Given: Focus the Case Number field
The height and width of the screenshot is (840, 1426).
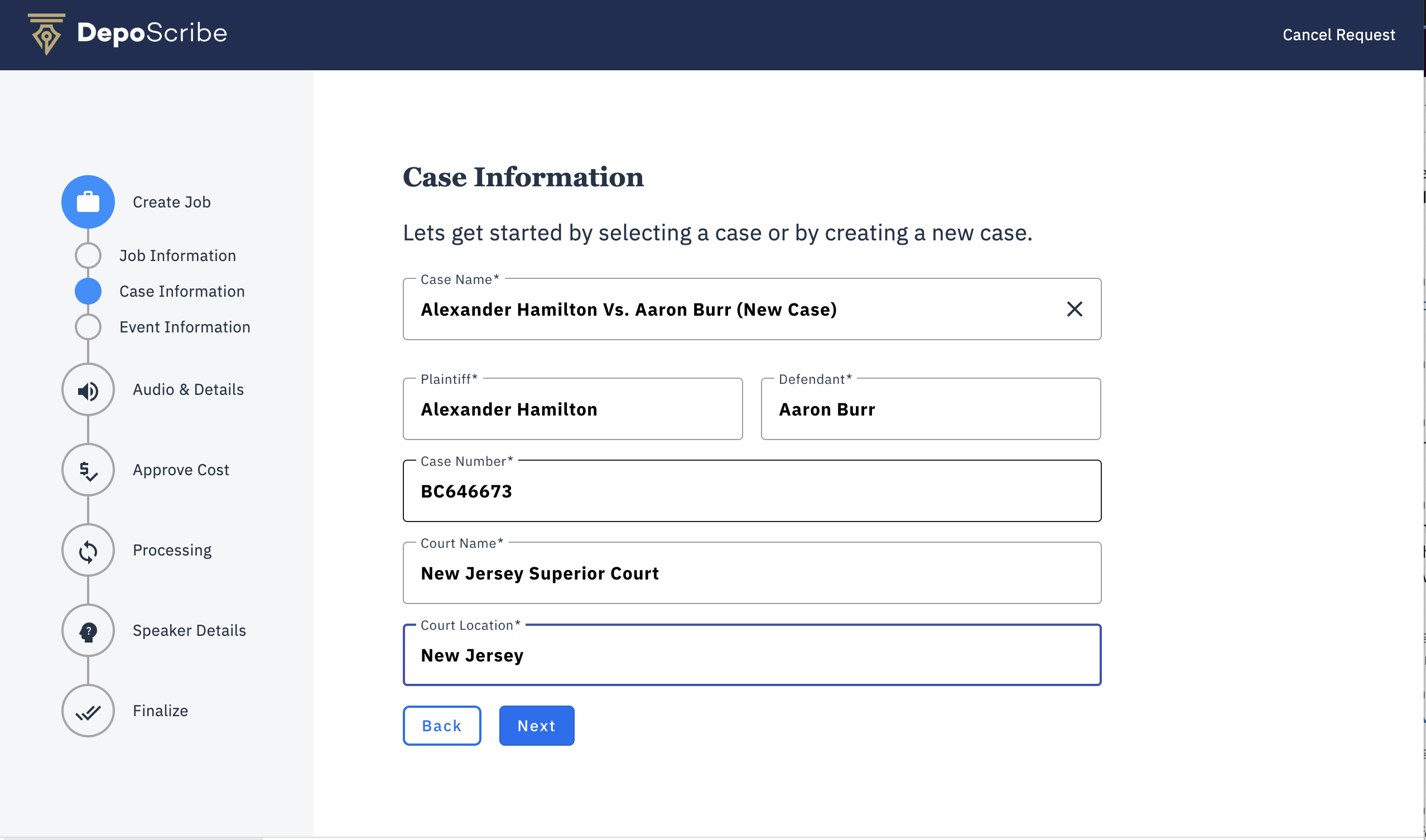Looking at the screenshot, I should [751, 491].
